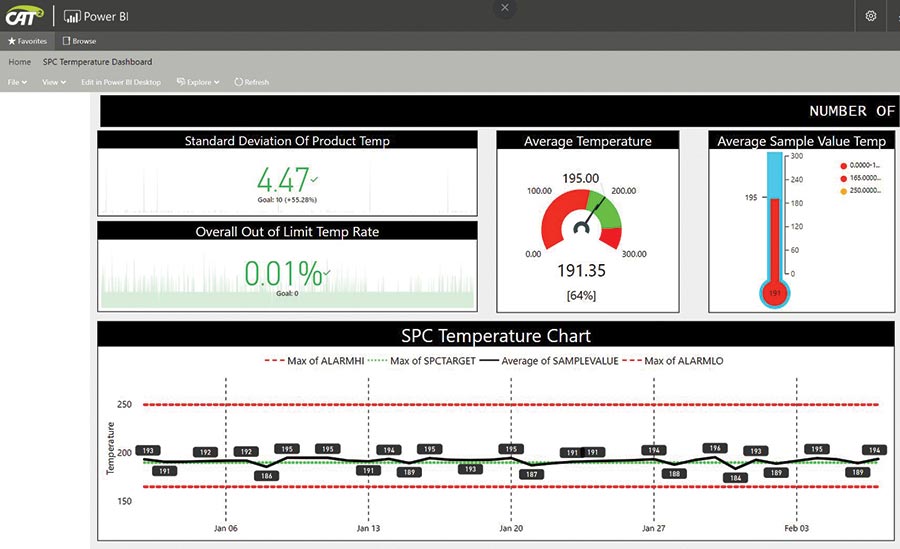This screenshot has height=549, width=900.
Task: Click the 4.47 standard deviation KPI value
Action: (283, 180)
